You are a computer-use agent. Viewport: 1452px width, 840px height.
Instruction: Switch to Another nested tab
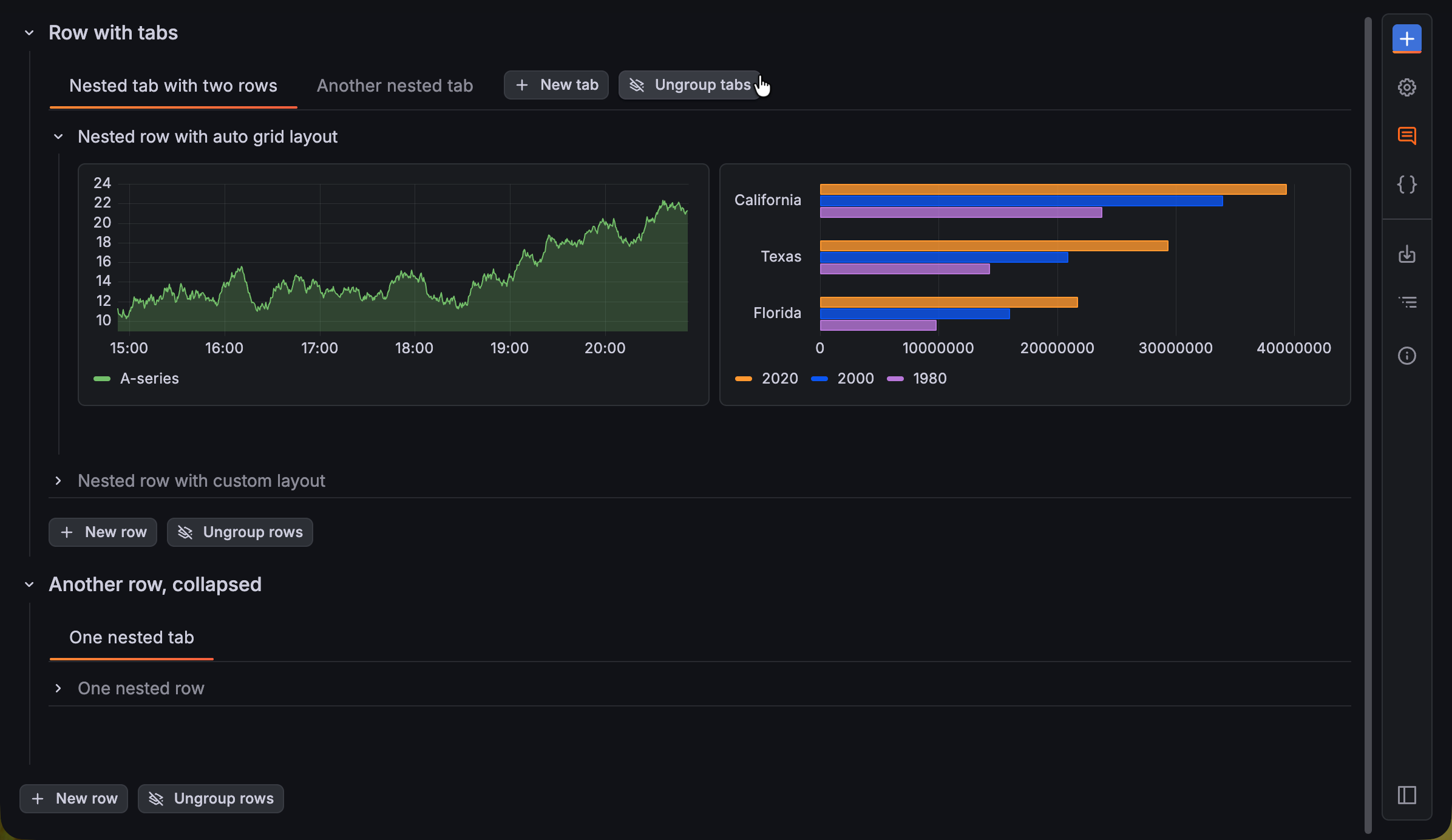395,86
